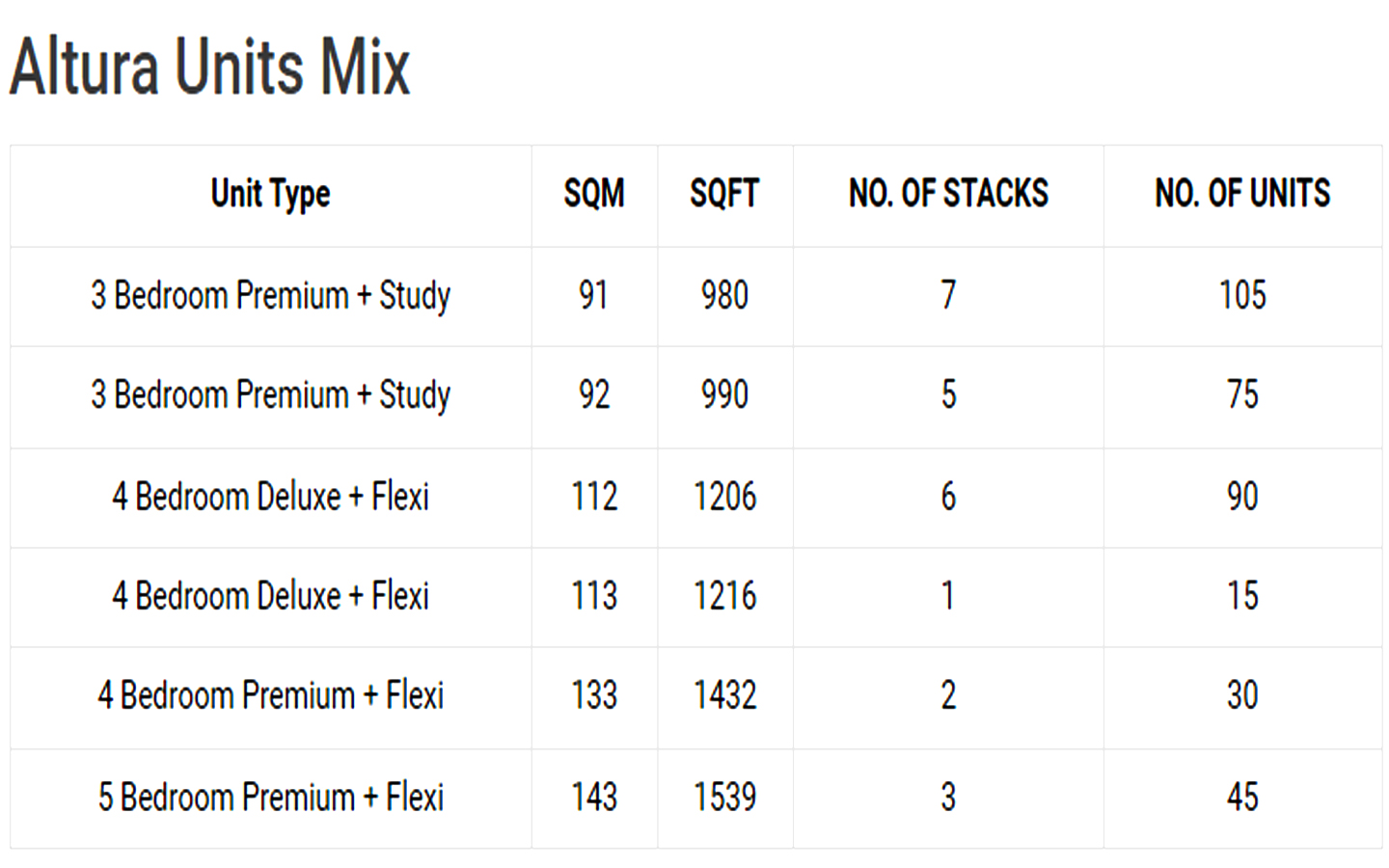This screenshot has width=1389, height=868.
Task: Click the Altura Units Mix heading
Action: point(210,67)
